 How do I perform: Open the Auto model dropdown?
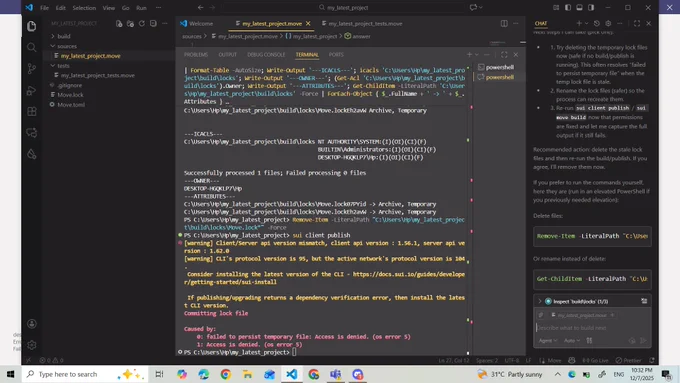click(x=572, y=340)
